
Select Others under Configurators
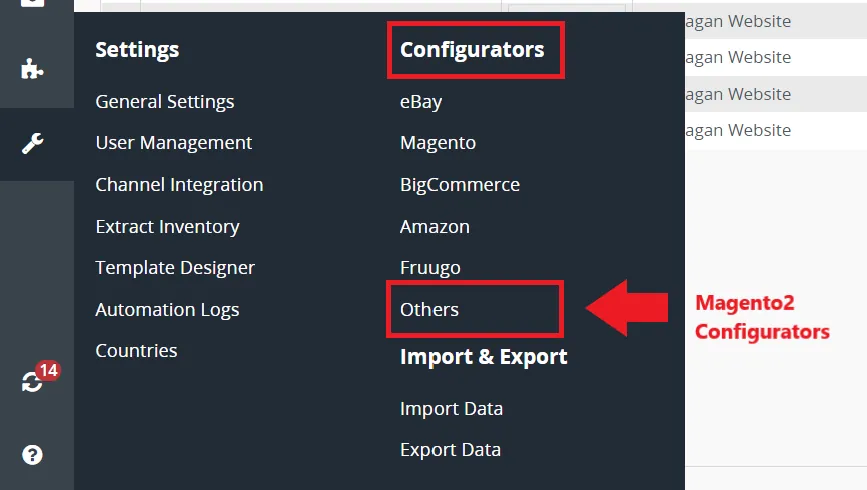tap(429, 310)
